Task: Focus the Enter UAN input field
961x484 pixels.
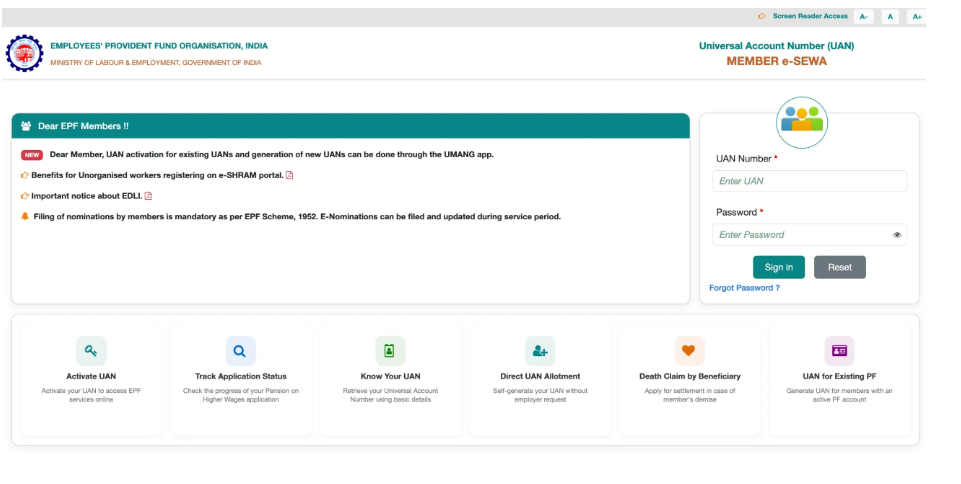Action: pyautogui.click(x=809, y=181)
